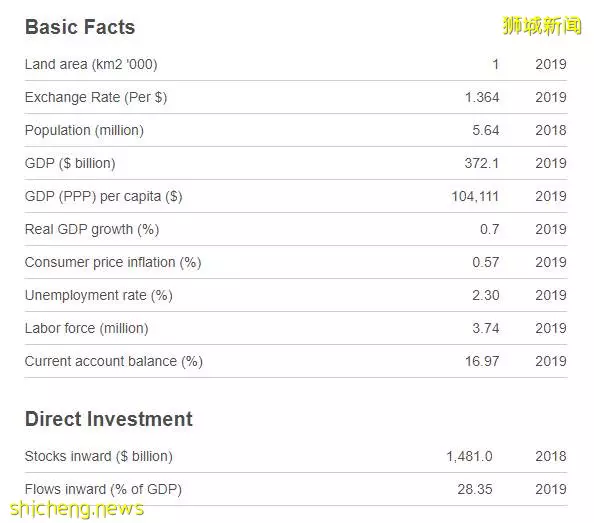This screenshot has width=594, height=523.
Task: Click the Labor force value 3.74
Action: click(x=485, y=328)
